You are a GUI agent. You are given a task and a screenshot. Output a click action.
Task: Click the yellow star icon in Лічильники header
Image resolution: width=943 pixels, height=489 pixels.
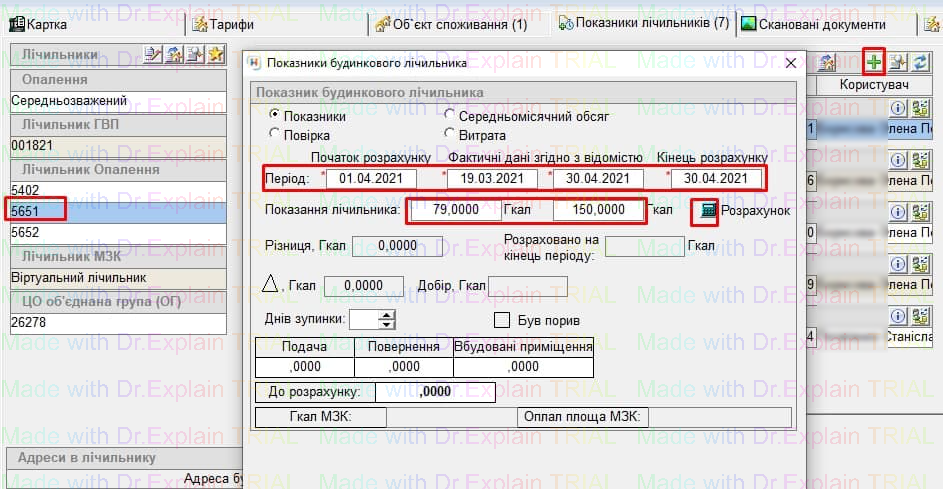tap(215, 54)
